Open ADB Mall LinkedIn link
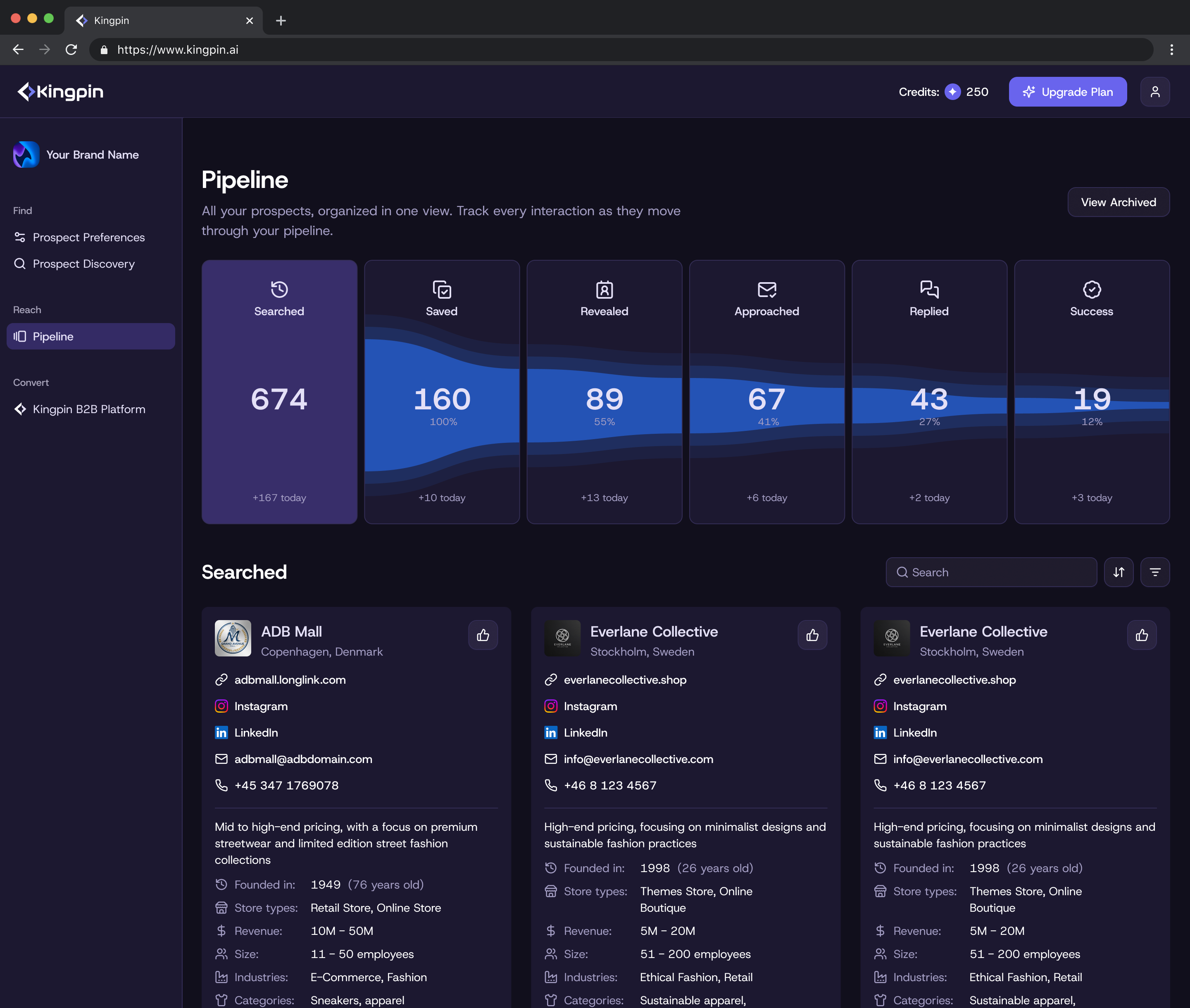 pyautogui.click(x=256, y=732)
